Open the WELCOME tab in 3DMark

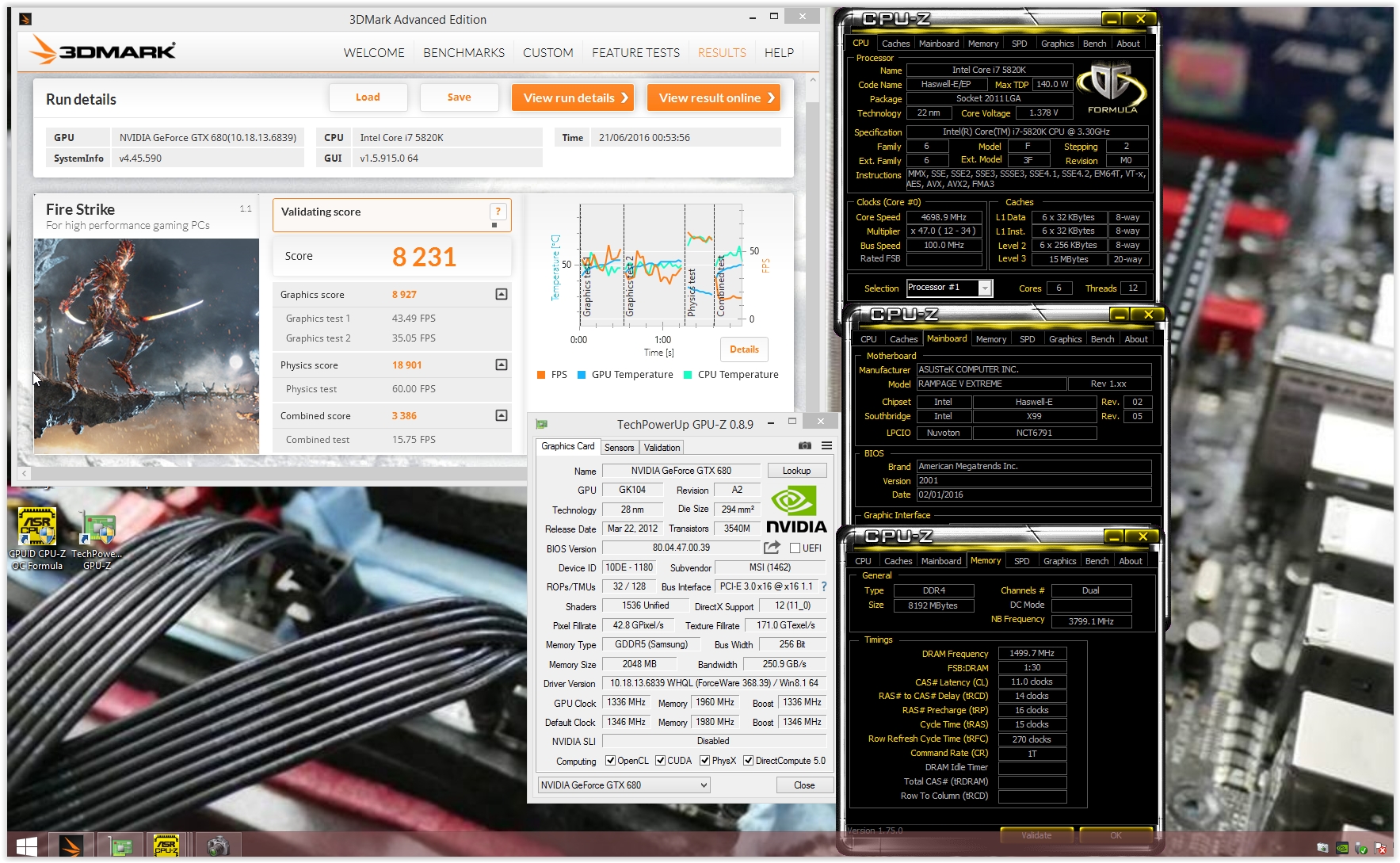[374, 53]
